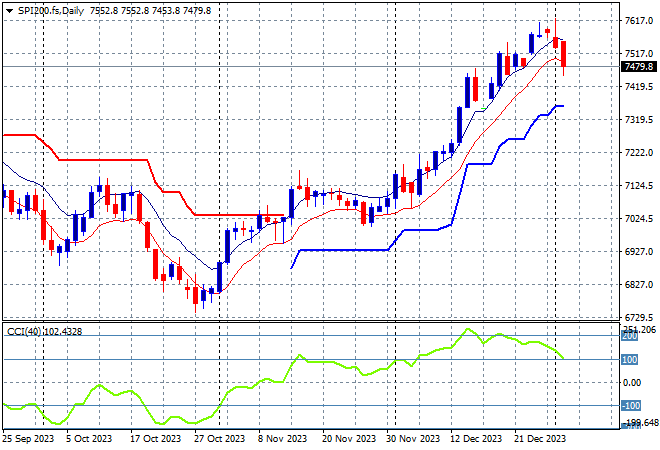Screen dimensions: 660x450
Task: Click the blue 100 level marker on CCI scale
Action: coord(630,359)
